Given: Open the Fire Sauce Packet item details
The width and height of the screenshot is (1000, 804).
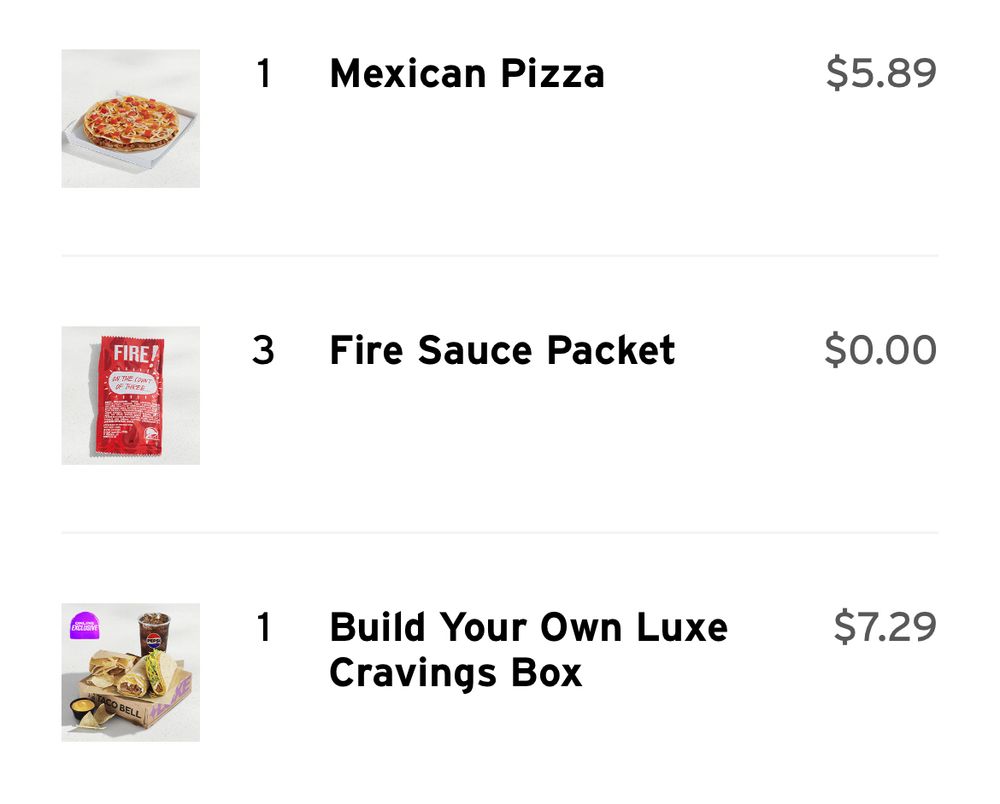Looking at the screenshot, I should (x=502, y=350).
